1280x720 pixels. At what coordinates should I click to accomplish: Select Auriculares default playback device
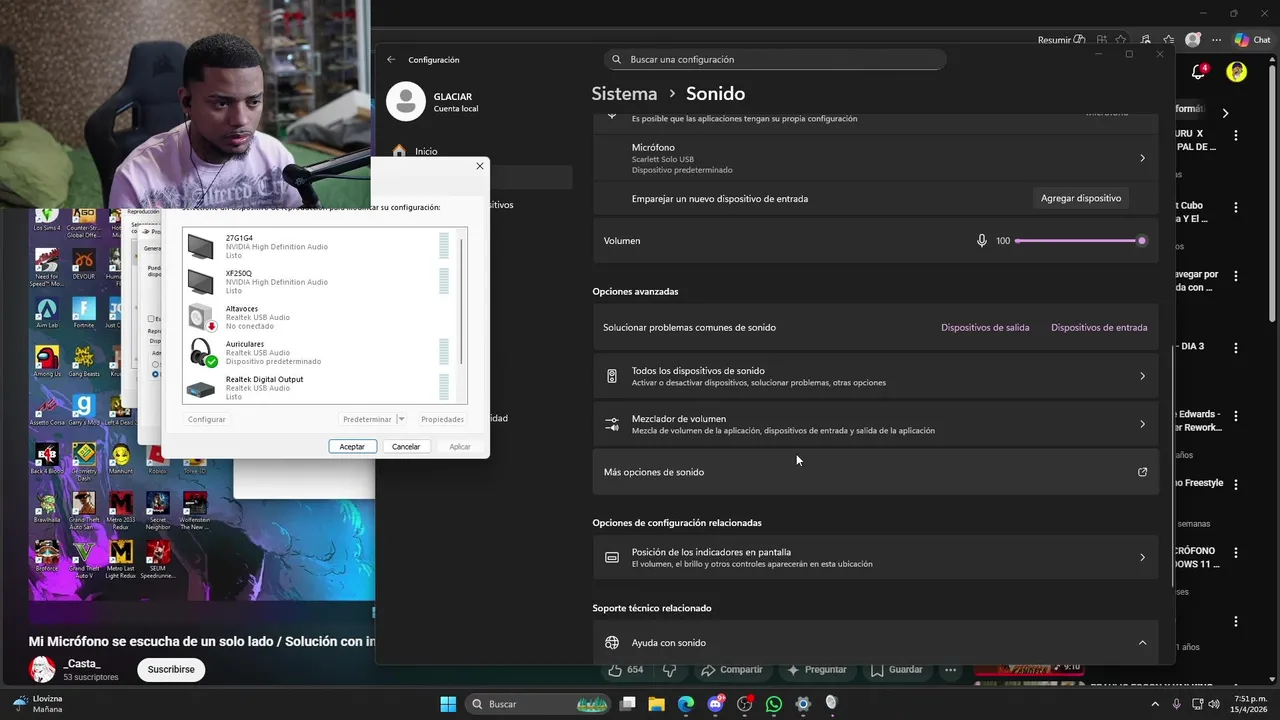320,352
